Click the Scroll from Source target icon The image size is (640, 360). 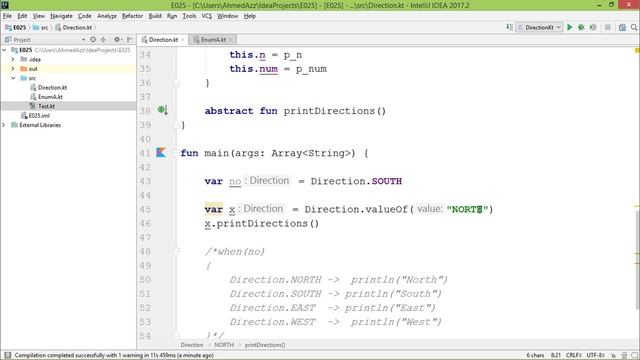93,40
